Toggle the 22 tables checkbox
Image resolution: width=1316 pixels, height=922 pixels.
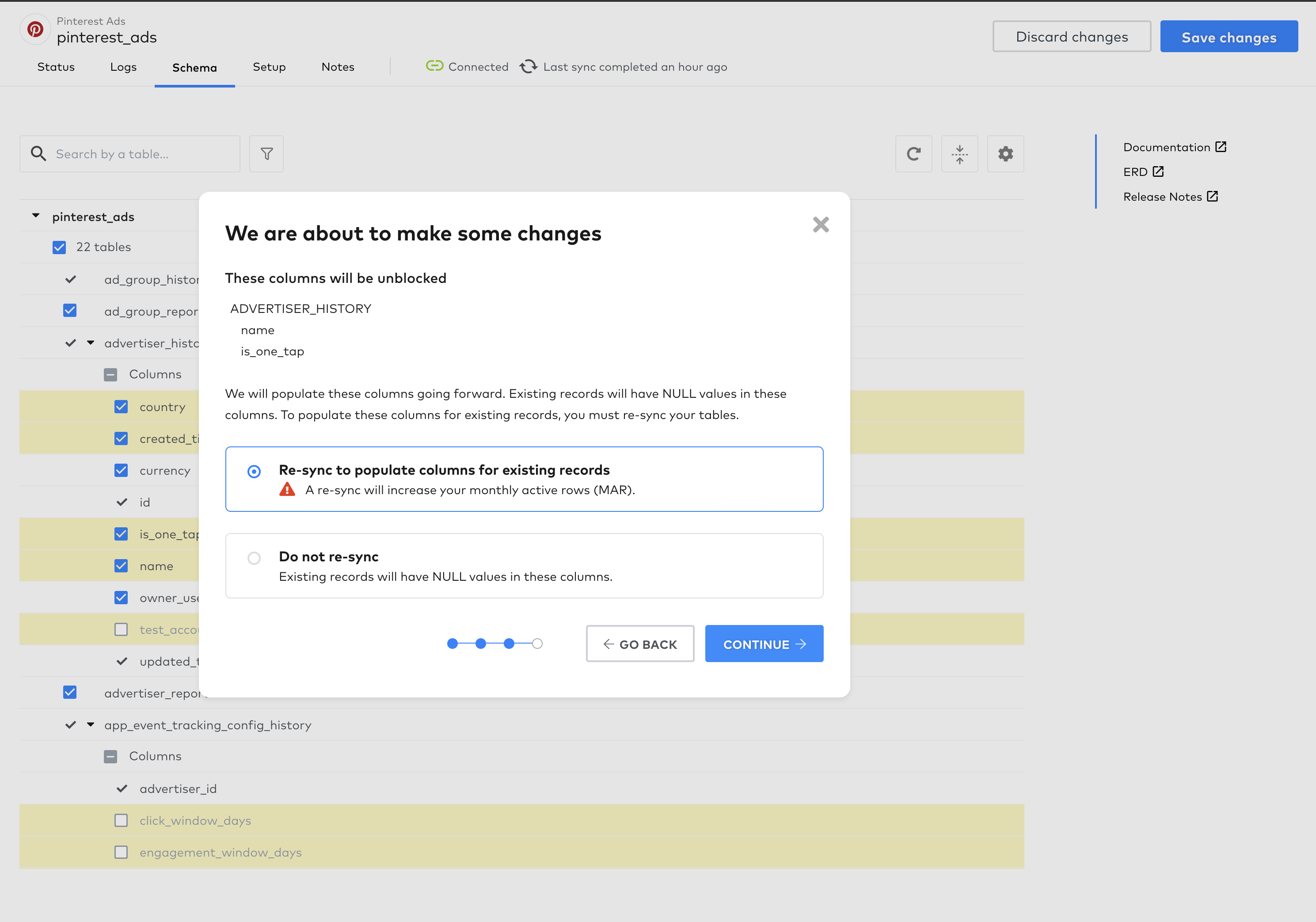[x=59, y=247]
